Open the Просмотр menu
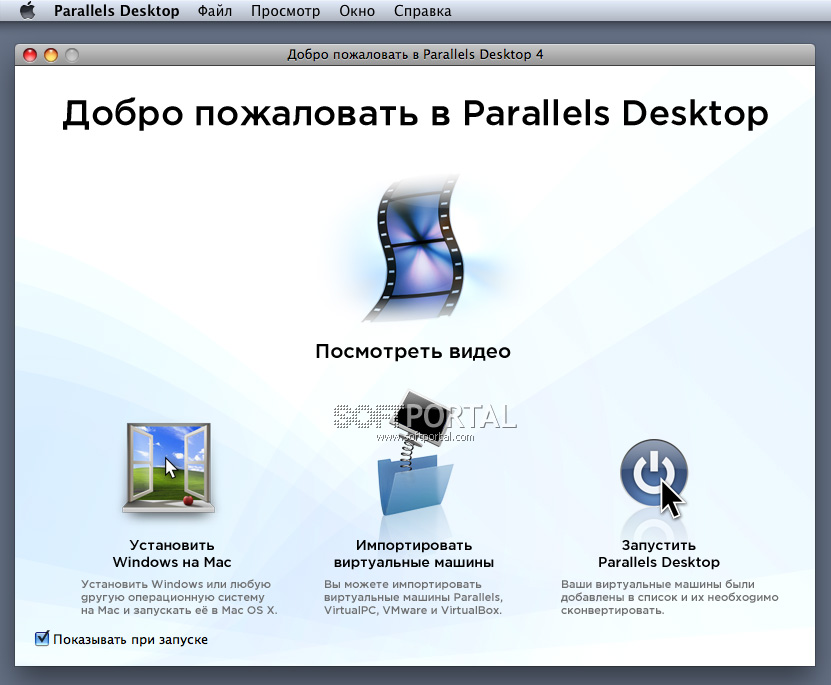831x685 pixels. click(286, 11)
